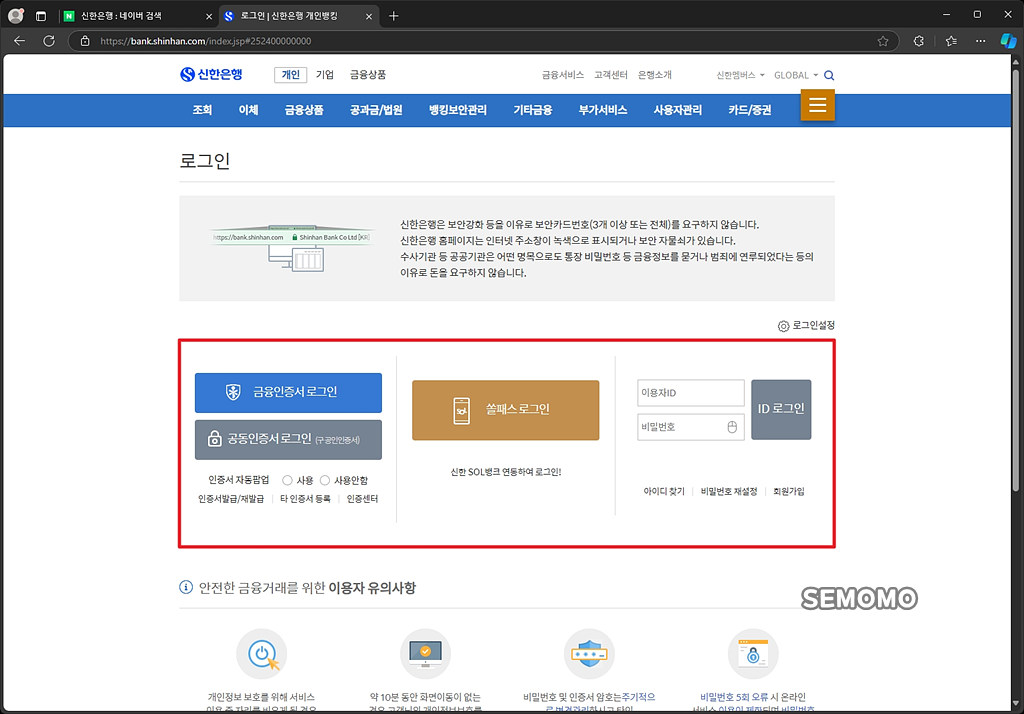The height and width of the screenshot is (714, 1024).
Task: Click the info icon beside 이용자 유의사항
Action: tap(186, 587)
